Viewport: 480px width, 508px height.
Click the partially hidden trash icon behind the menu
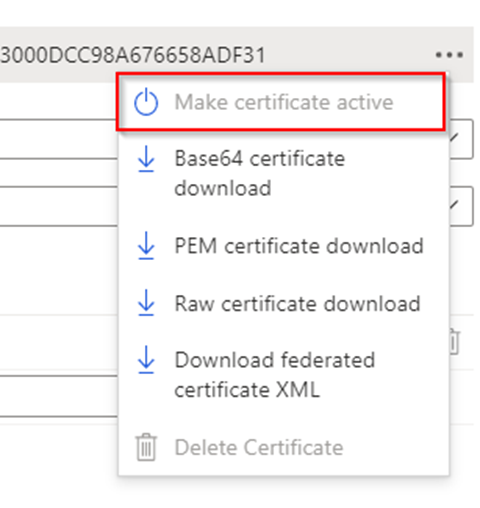pos(454,342)
